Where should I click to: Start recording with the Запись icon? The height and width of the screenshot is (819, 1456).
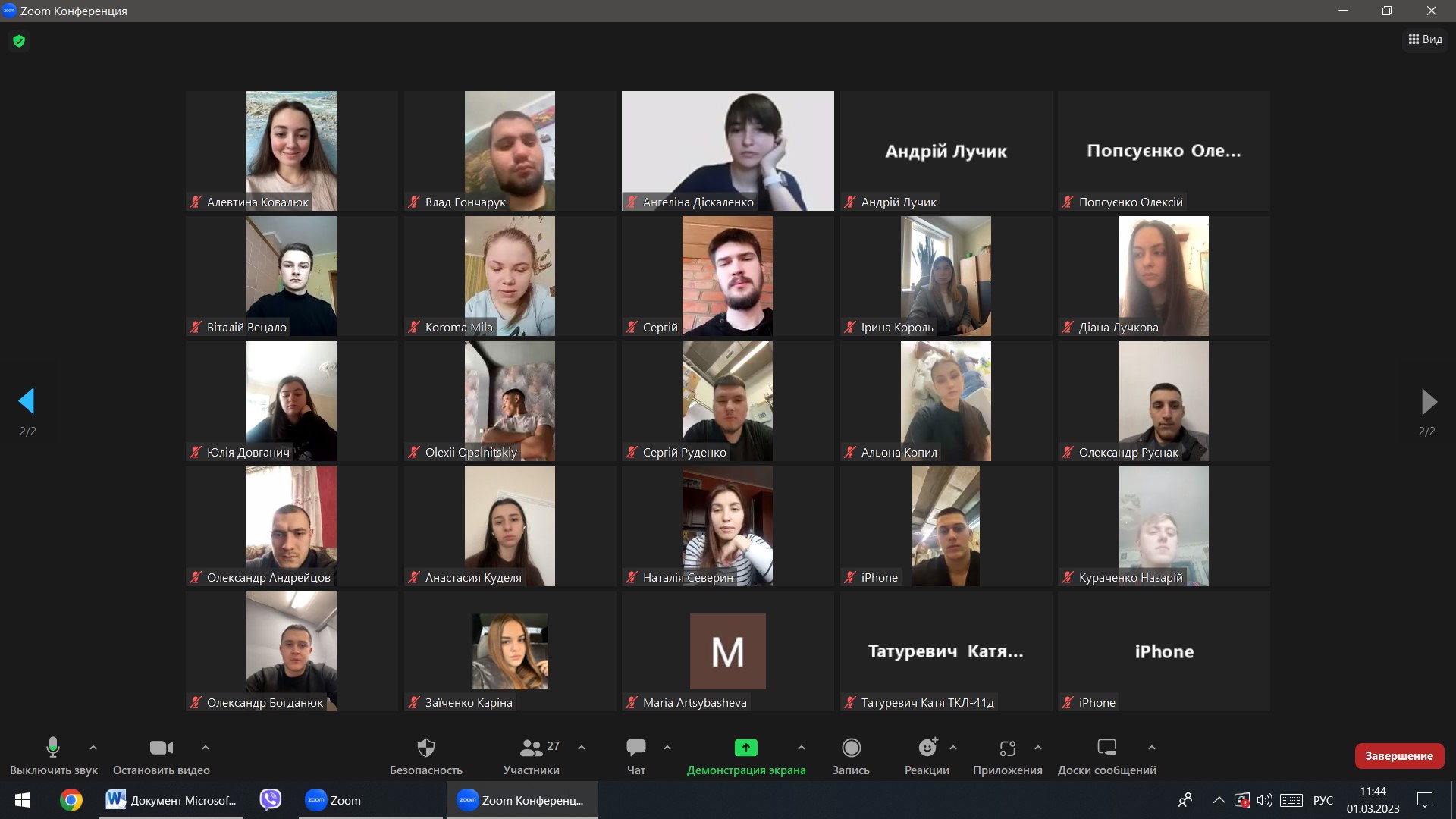pos(851,748)
